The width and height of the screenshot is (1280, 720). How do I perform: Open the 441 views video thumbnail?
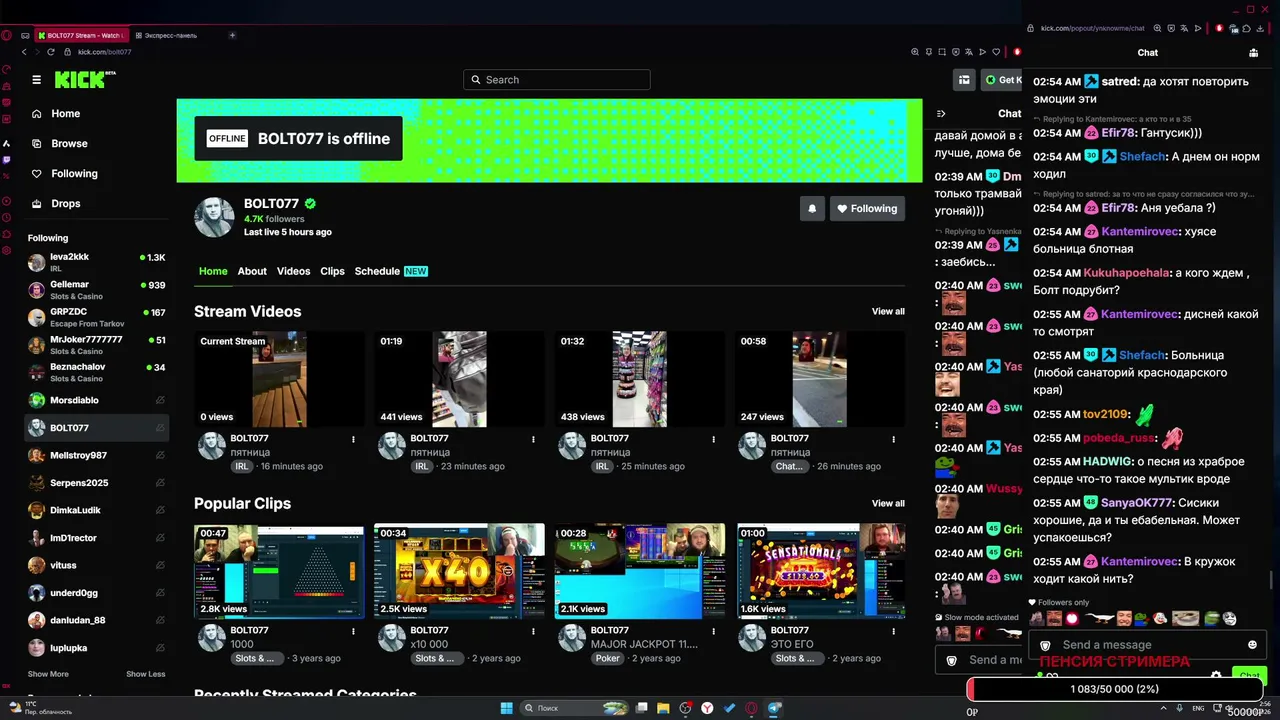tap(459, 379)
